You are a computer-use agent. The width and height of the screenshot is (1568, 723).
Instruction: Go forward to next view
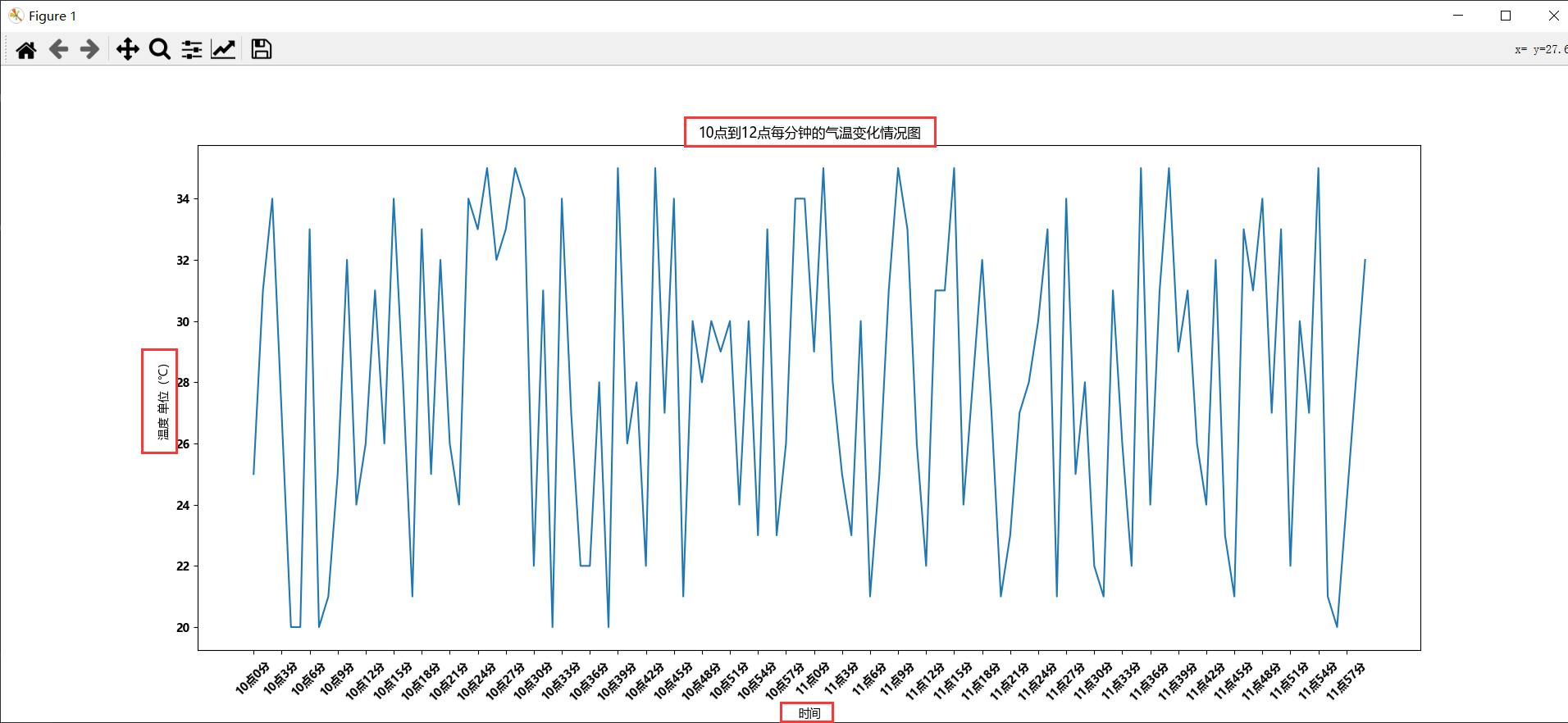coord(89,49)
